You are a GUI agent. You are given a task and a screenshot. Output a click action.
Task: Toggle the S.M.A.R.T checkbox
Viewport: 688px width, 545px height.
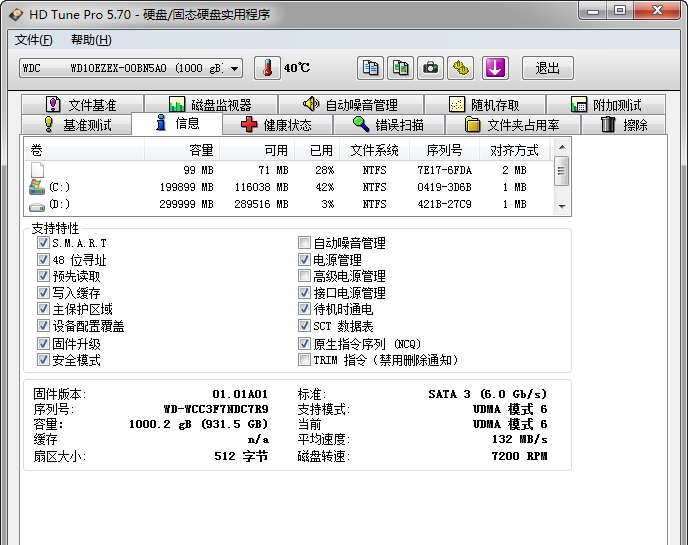coord(43,243)
